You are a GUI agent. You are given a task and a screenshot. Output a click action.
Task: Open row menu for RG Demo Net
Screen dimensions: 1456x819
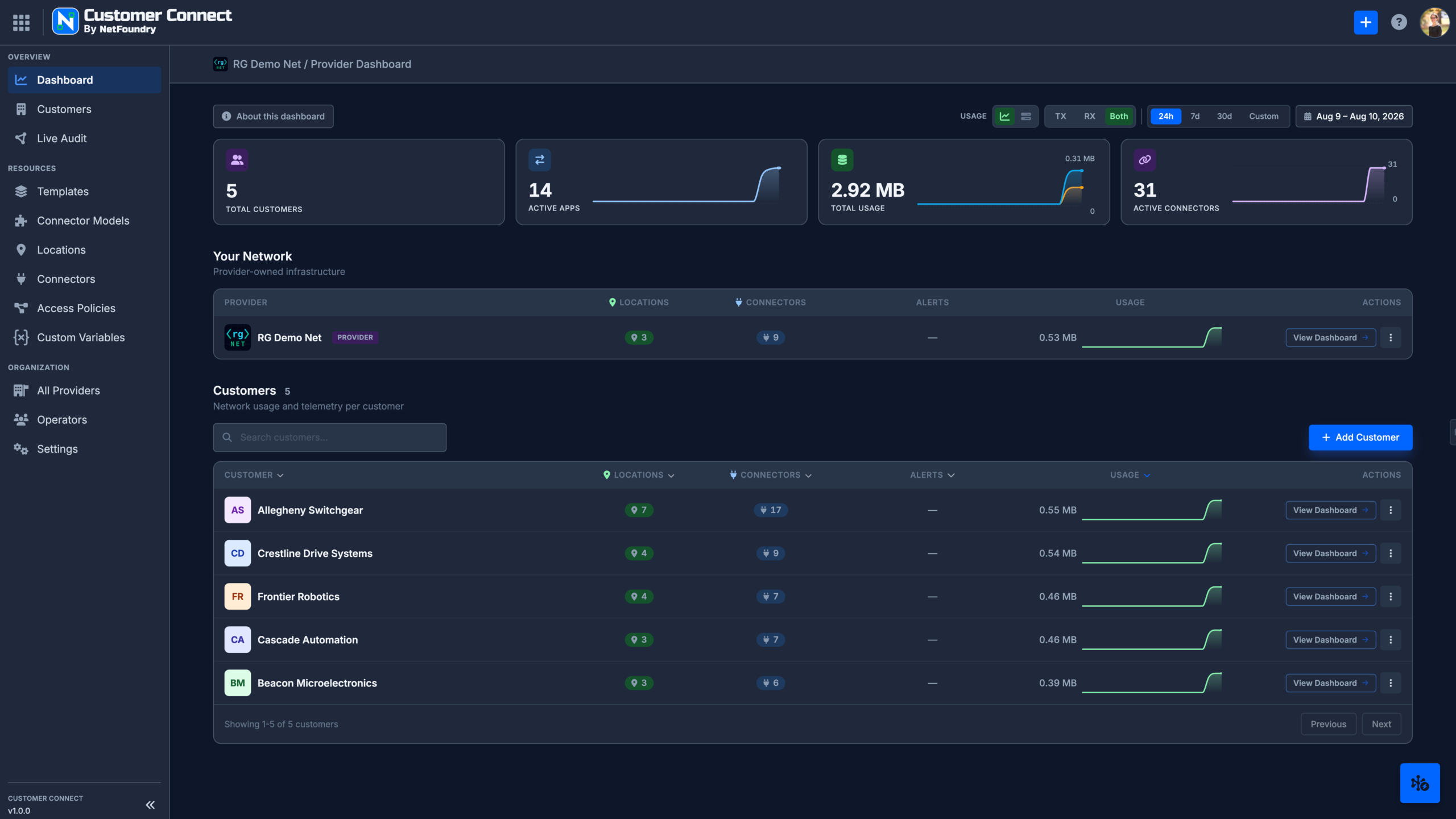coord(1391,338)
